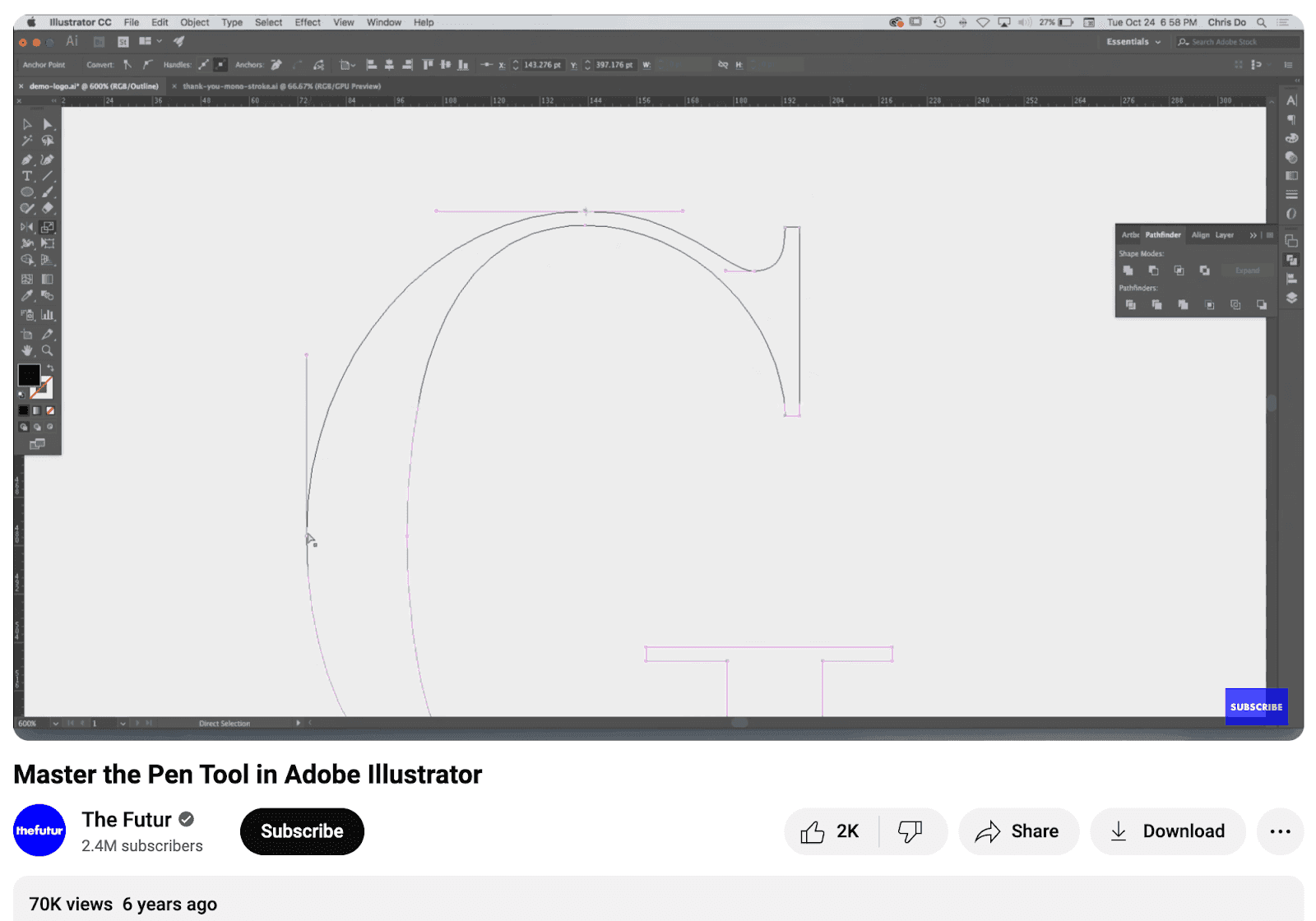Image resolution: width=1316 pixels, height=921 pixels.
Task: Apply the Minus Front shape mode
Action: (1153, 271)
